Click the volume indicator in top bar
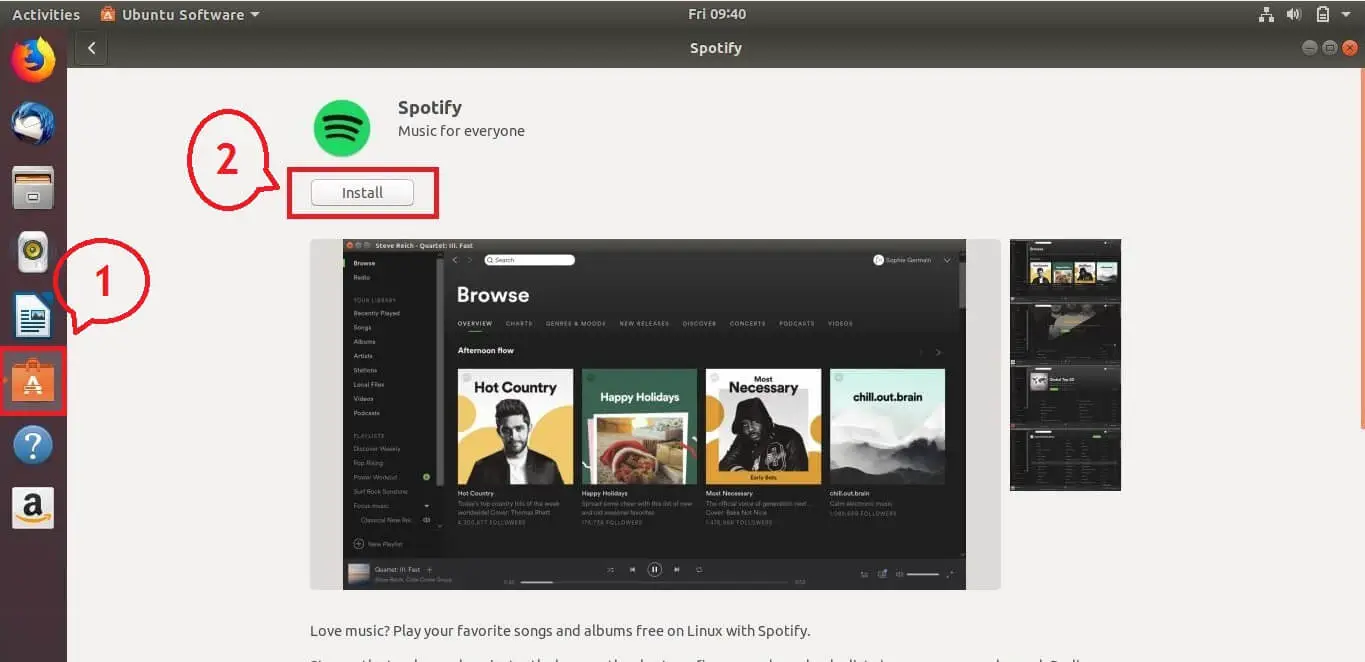This screenshot has width=1365, height=662. (x=1294, y=15)
